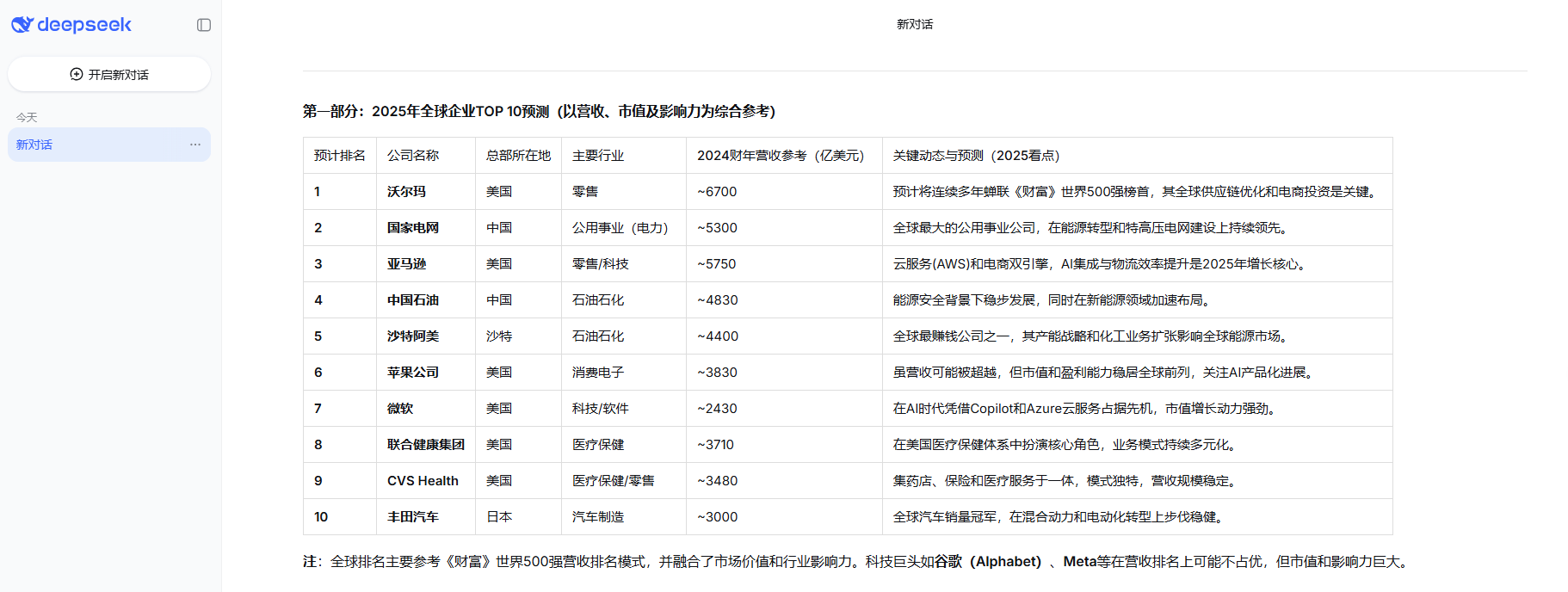The height and width of the screenshot is (592, 1568).
Task: Click the 集药店、保险和医疗服务于一体 forecast text
Action: point(1067,481)
